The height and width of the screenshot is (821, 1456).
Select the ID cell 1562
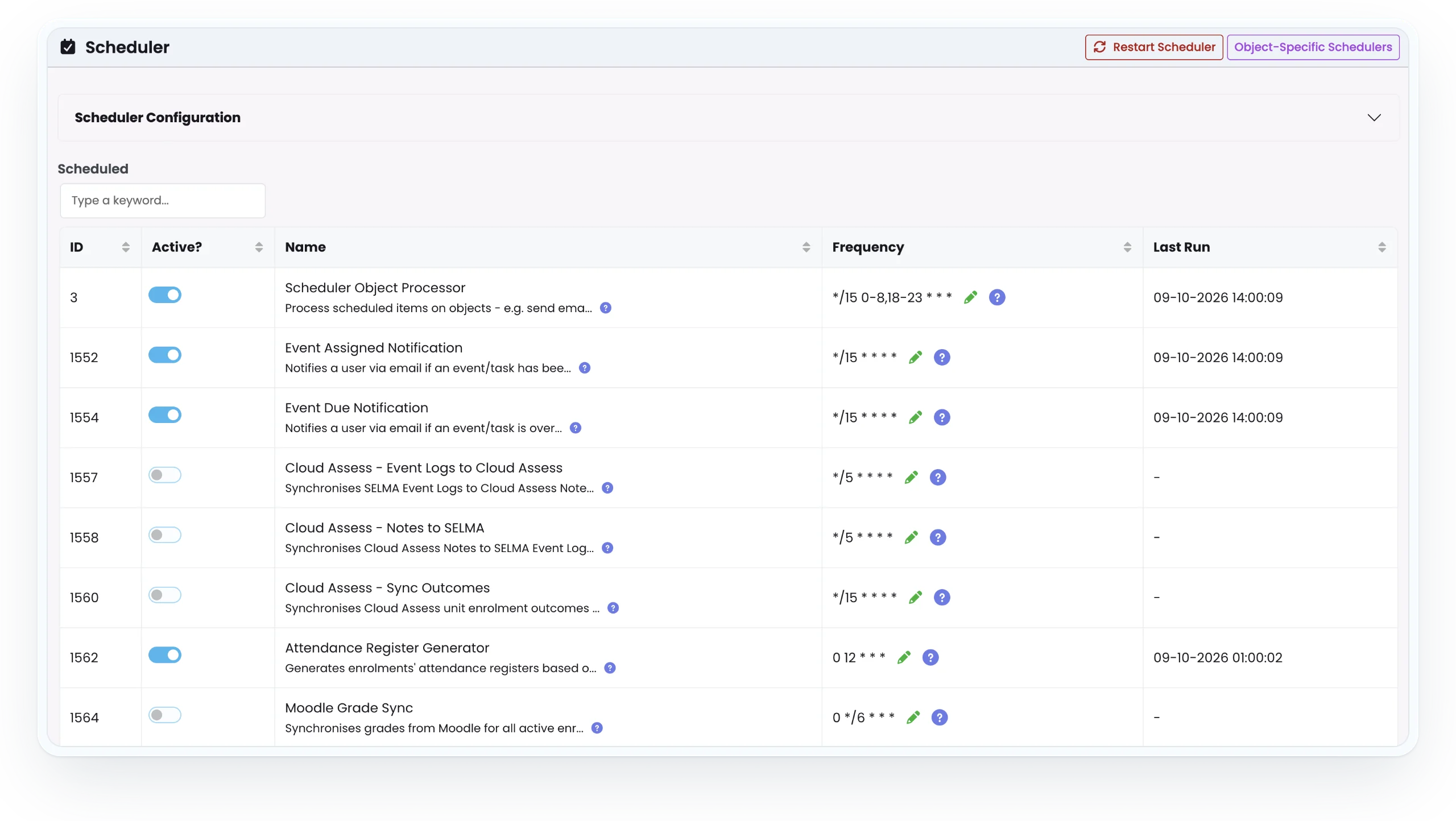(84, 658)
